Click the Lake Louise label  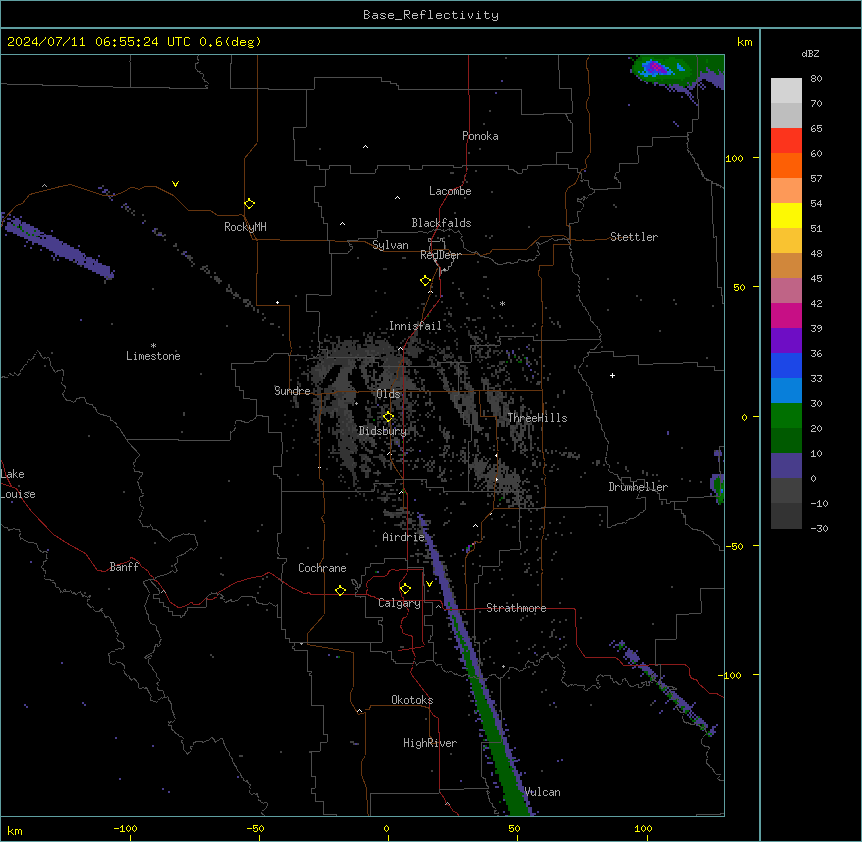(18, 484)
